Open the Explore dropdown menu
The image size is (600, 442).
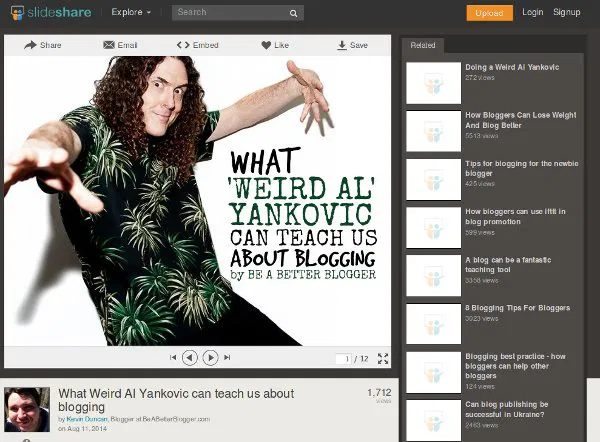131,13
